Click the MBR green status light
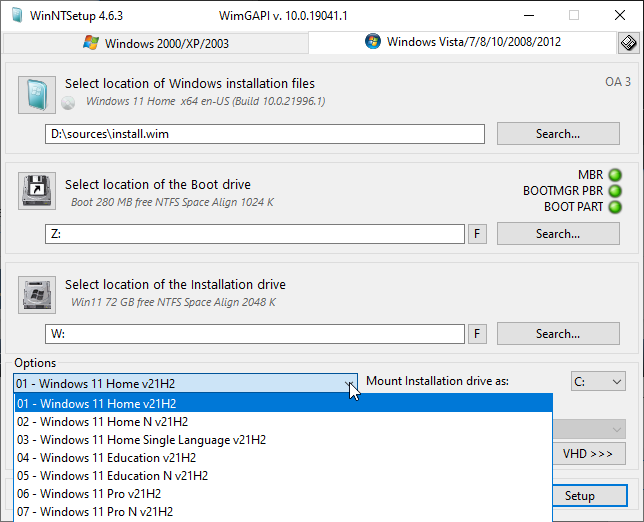This screenshot has height=522, width=644. tap(615, 175)
